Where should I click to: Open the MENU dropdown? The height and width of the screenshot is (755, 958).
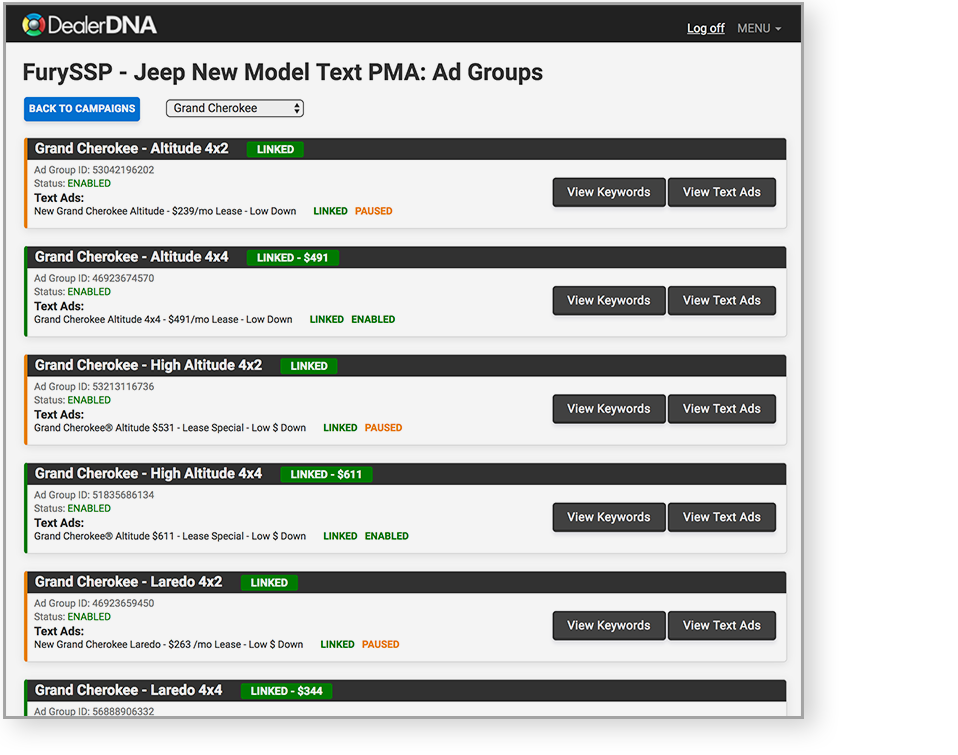click(x=759, y=28)
